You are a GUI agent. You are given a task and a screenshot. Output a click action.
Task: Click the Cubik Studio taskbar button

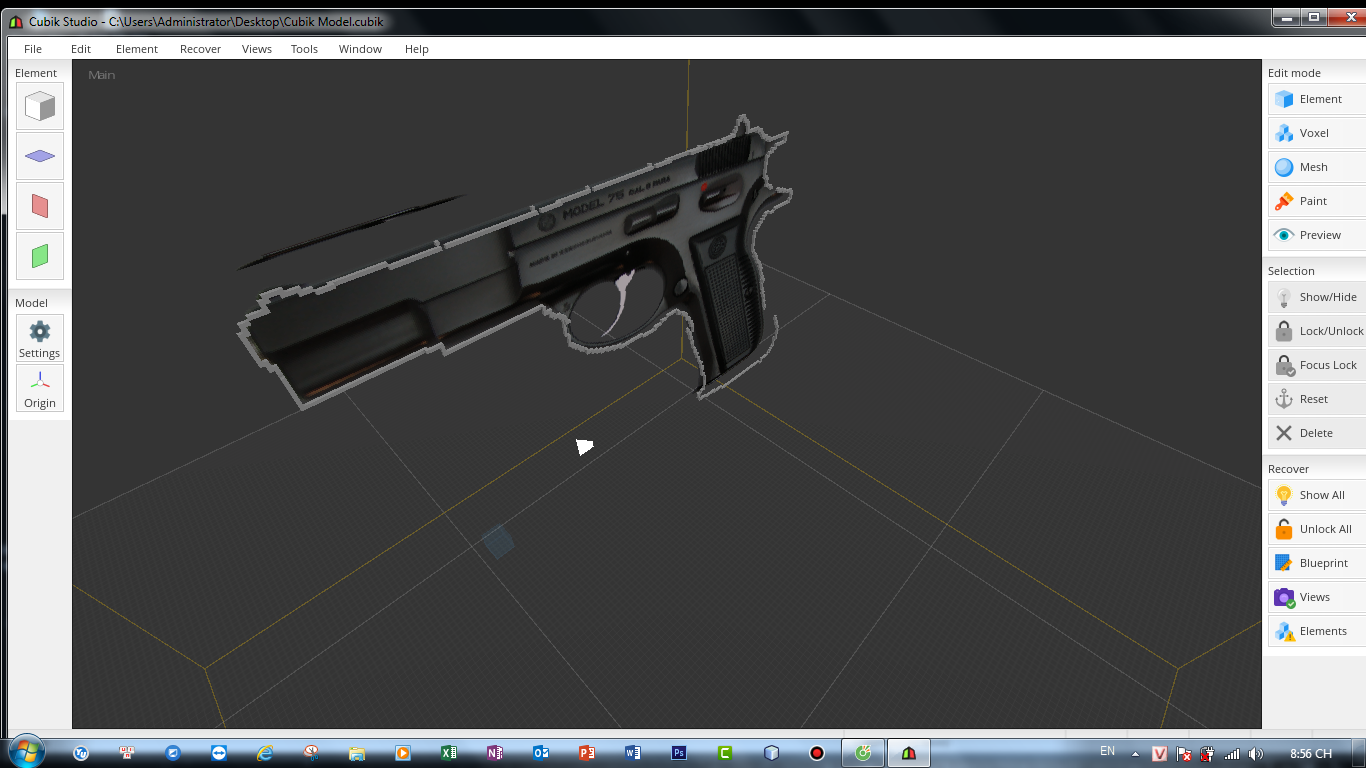[x=909, y=753]
